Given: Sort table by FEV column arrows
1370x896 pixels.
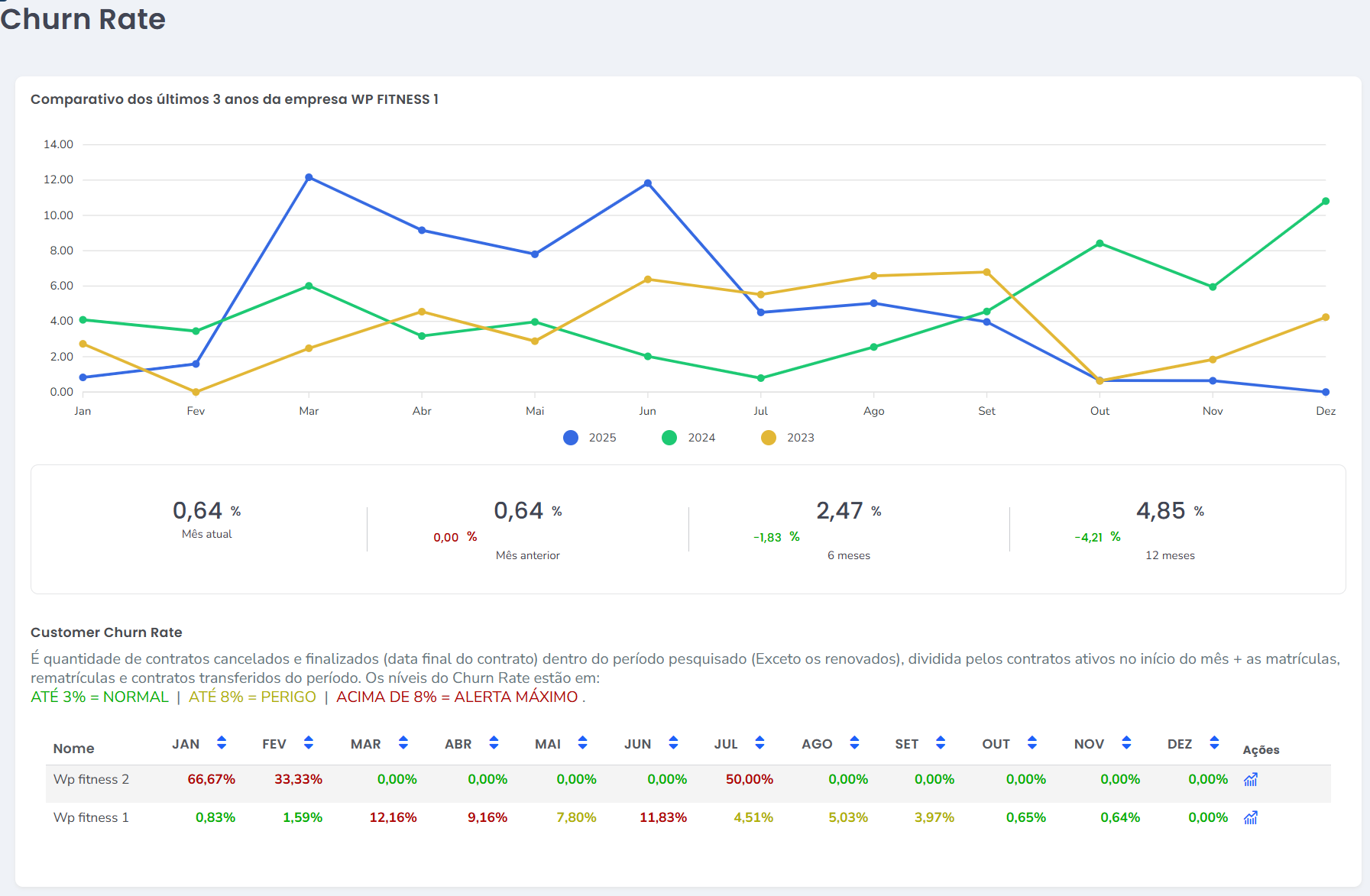Looking at the screenshot, I should point(309,742).
